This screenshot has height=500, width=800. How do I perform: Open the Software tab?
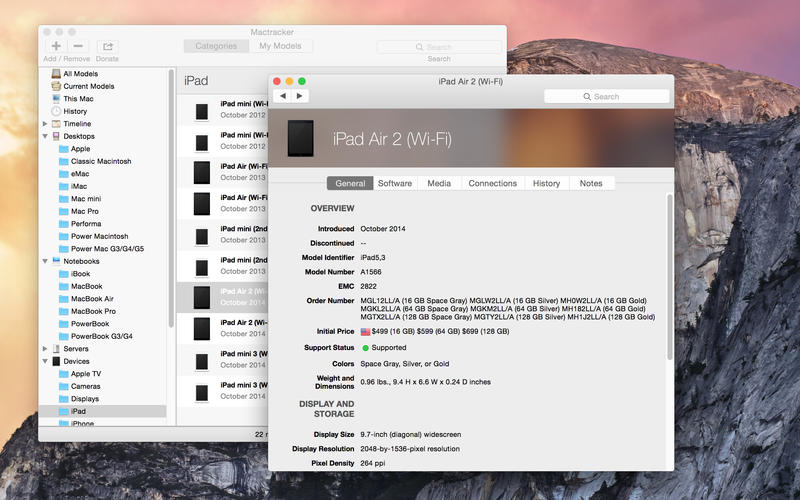coord(395,183)
